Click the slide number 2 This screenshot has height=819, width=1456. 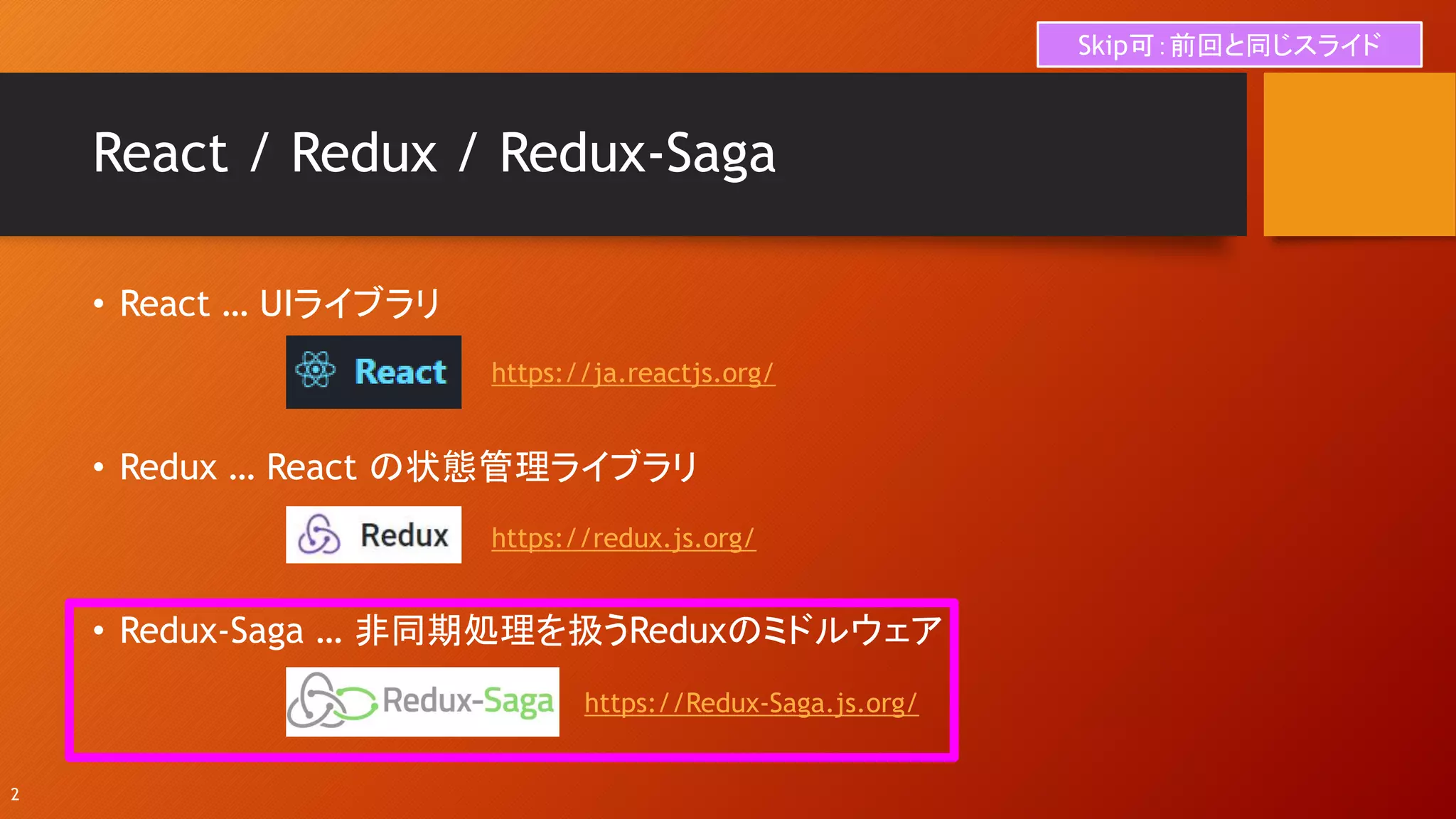point(15,794)
